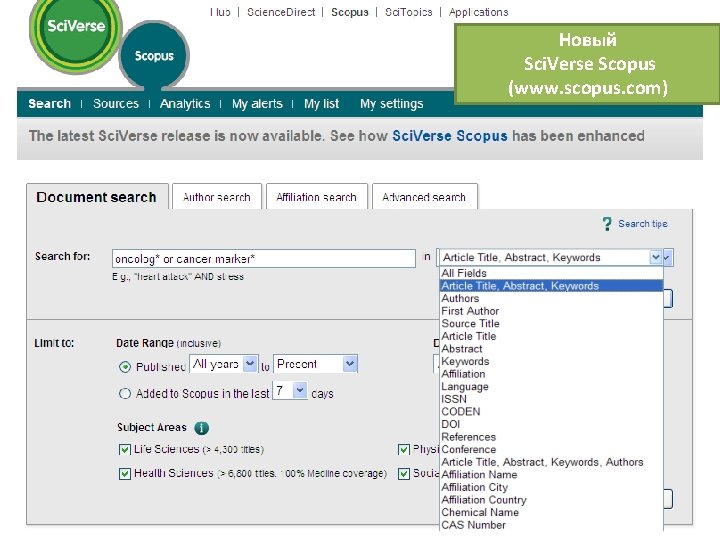Open the 7 days dropdown
The height and width of the screenshot is (540, 720).
click(x=290, y=391)
